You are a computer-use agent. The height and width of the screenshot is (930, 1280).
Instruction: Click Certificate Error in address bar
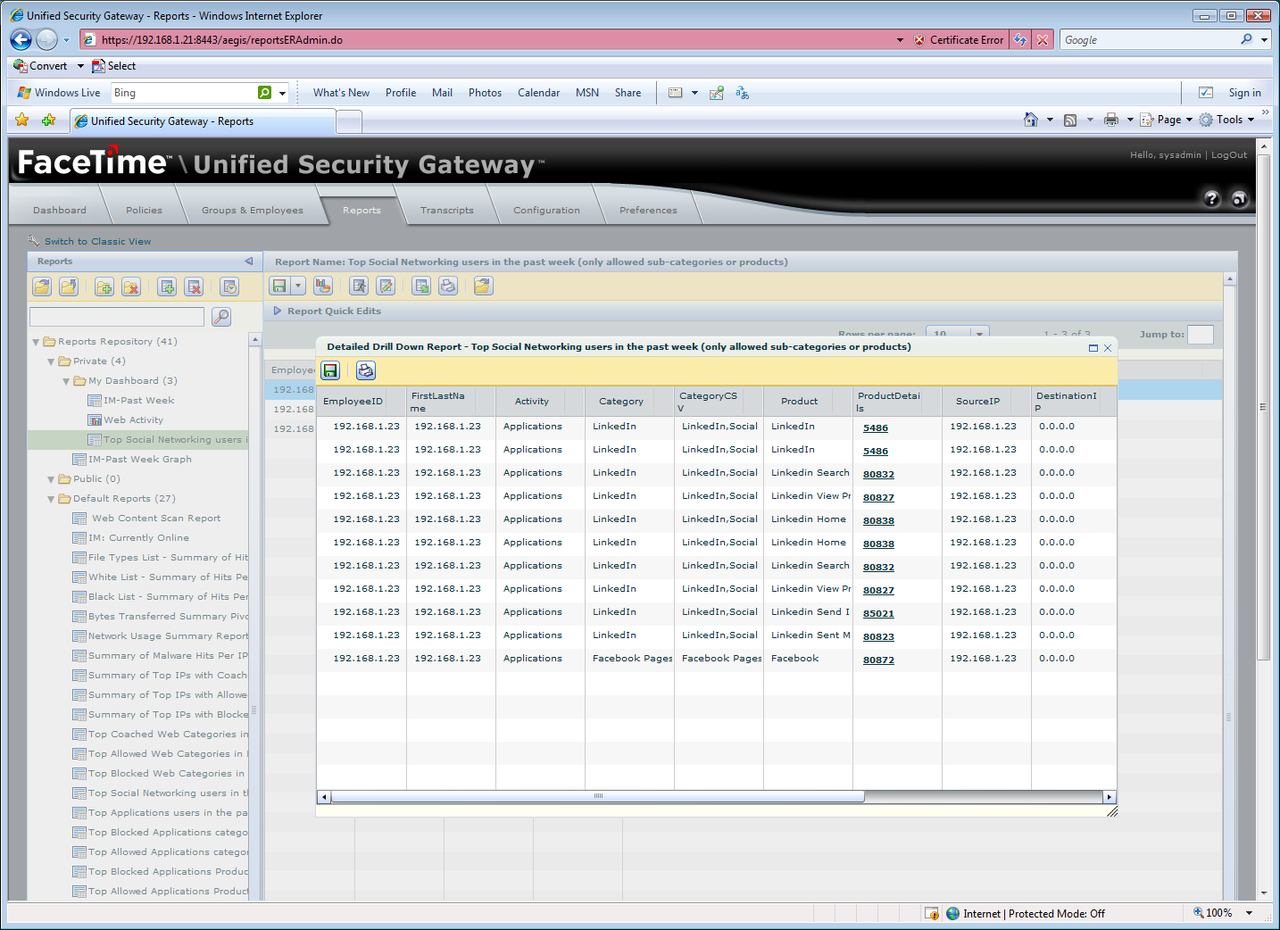[x=958, y=40]
